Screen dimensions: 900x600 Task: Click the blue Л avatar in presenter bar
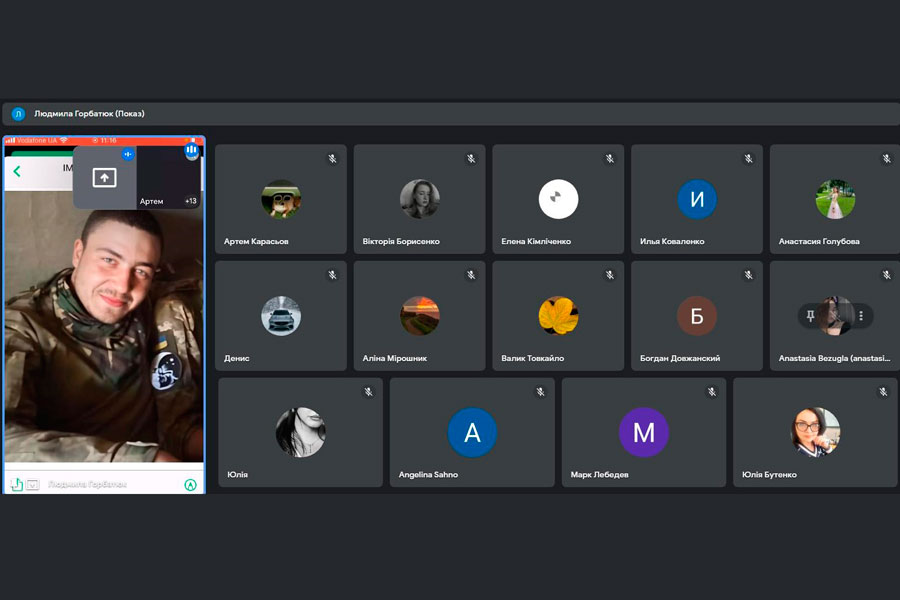pos(18,114)
